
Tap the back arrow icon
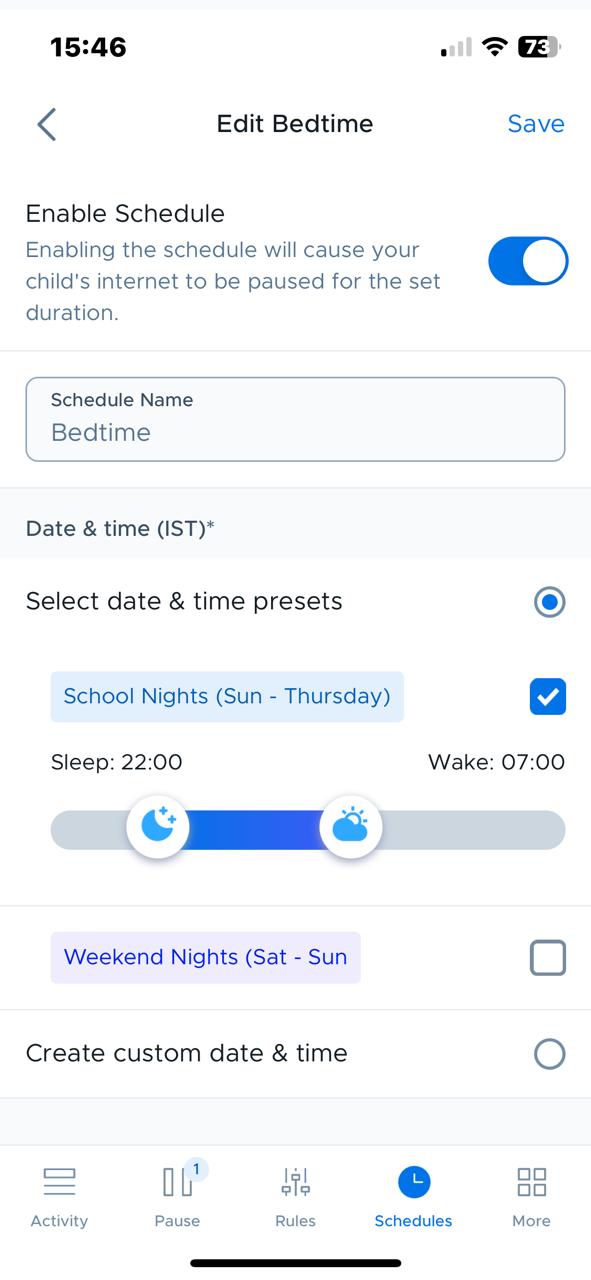(46, 124)
